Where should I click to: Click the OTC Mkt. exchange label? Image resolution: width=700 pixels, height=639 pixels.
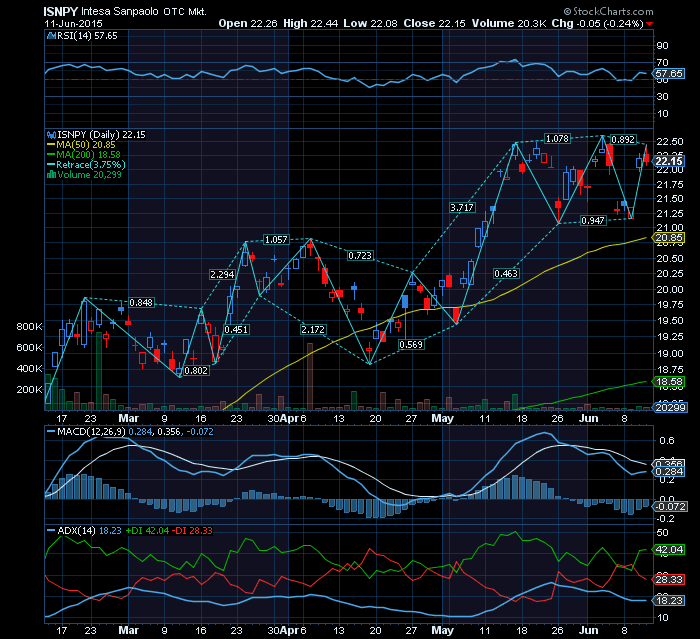pos(185,12)
